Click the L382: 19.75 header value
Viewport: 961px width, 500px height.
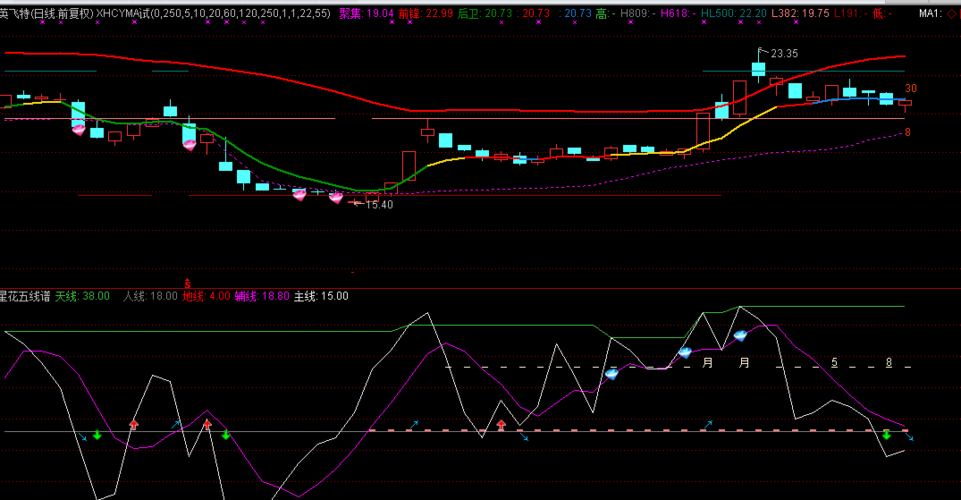point(800,13)
